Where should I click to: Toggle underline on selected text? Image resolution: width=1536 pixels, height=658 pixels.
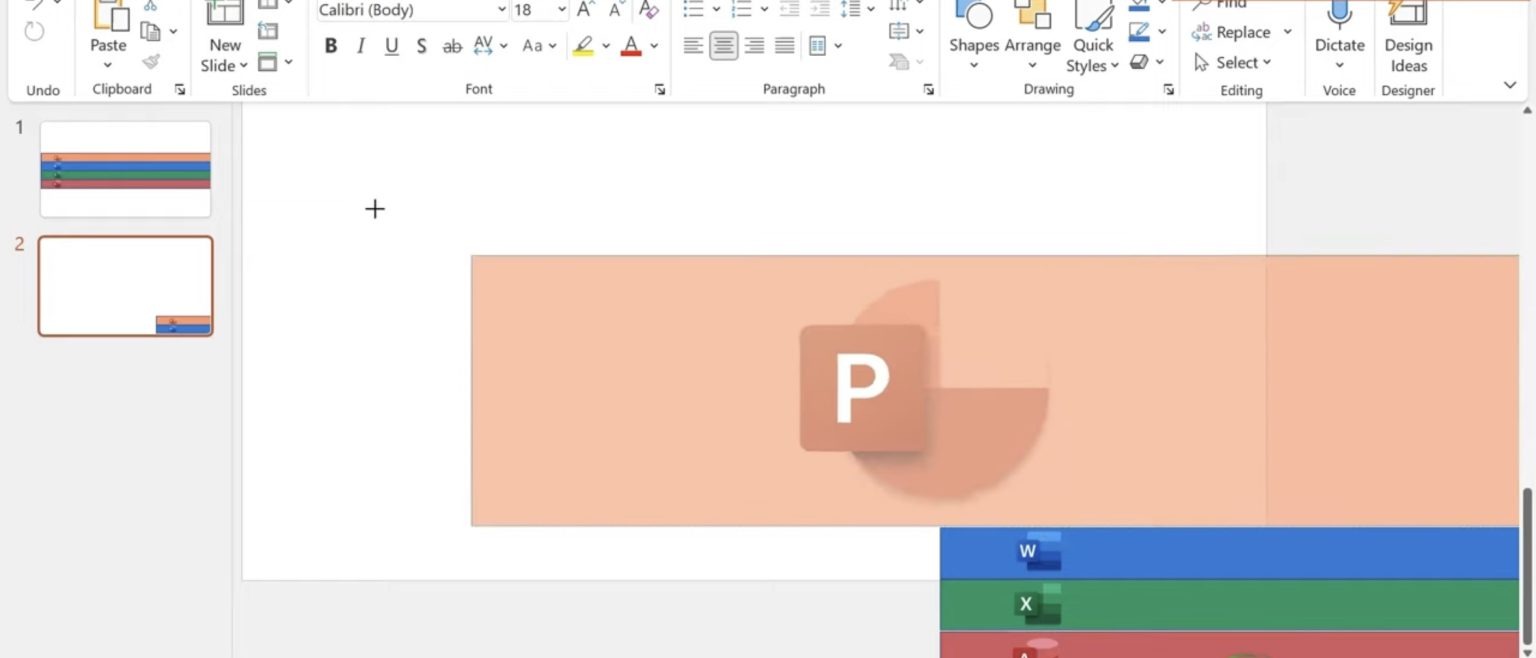pos(391,45)
